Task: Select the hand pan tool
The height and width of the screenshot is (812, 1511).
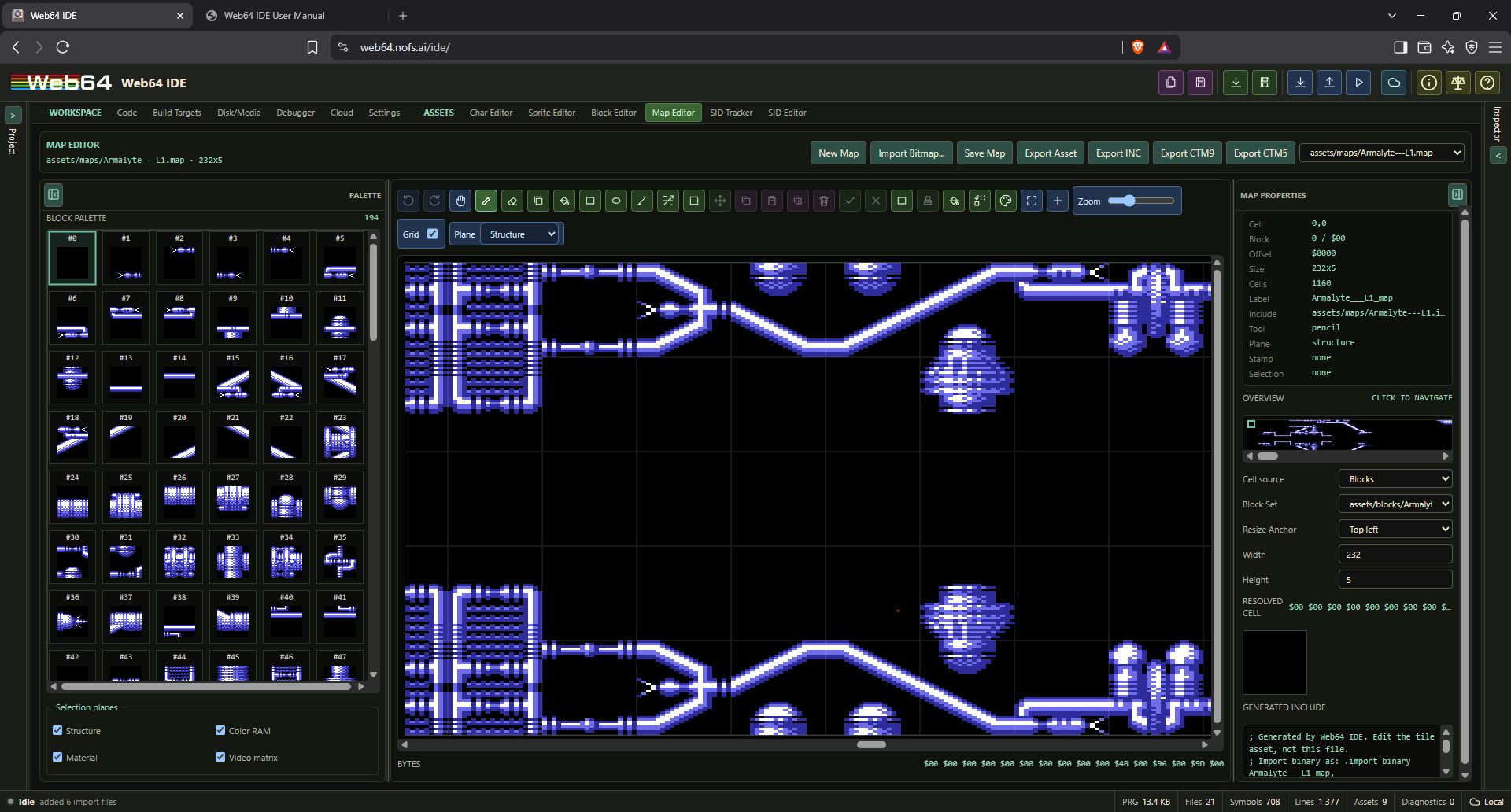Action: tap(460, 201)
